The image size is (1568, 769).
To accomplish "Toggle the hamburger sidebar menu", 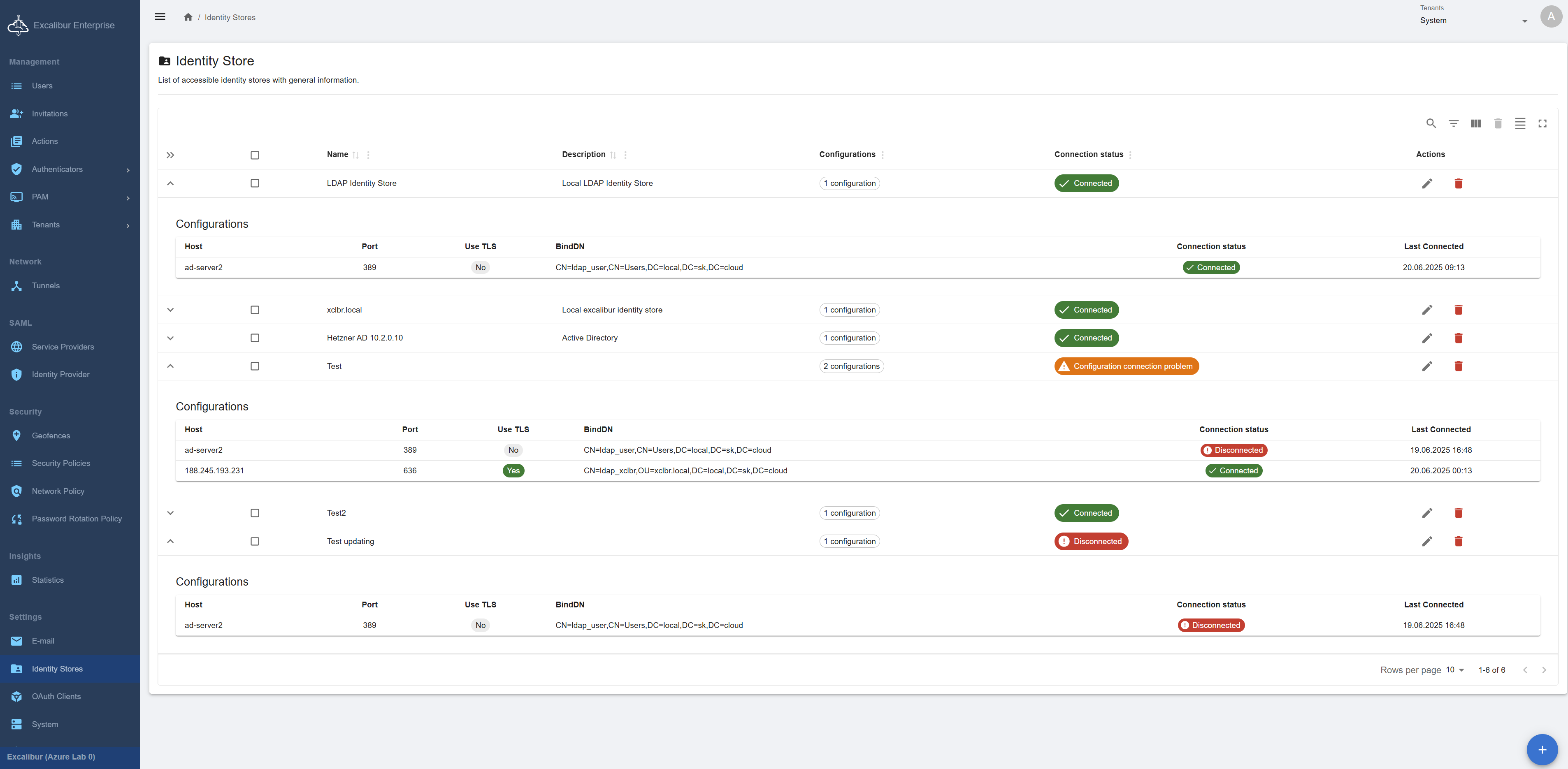I will pyautogui.click(x=160, y=17).
